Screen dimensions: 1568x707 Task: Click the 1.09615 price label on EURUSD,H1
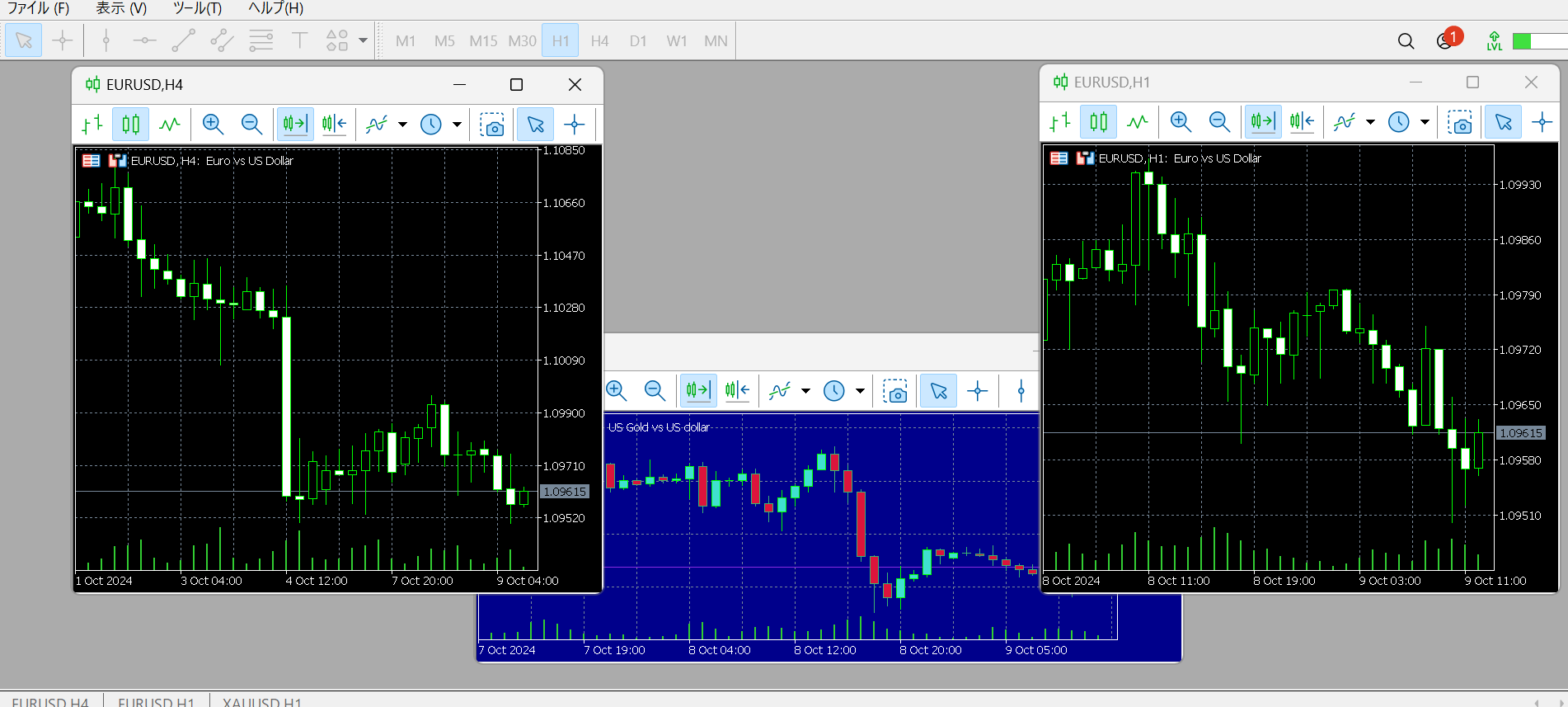coord(1520,433)
